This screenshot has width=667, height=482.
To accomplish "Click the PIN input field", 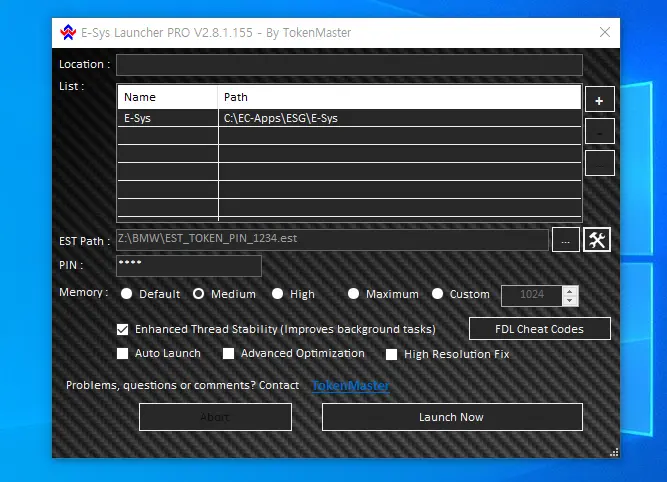I will tap(189, 266).
